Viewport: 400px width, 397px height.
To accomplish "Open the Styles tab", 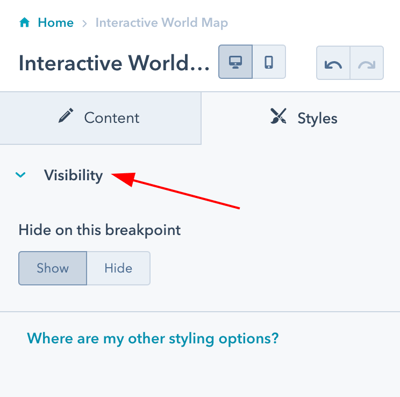I will coord(301,118).
